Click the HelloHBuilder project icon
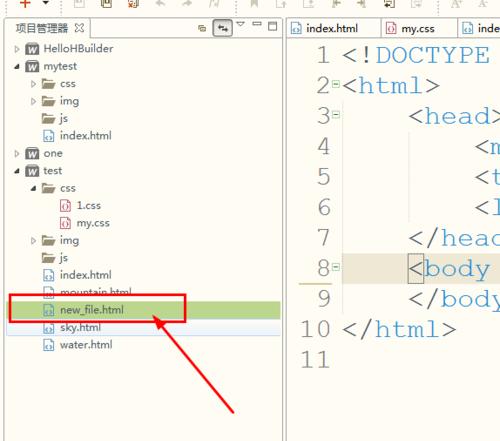The width and height of the screenshot is (500, 441). [x=32, y=49]
